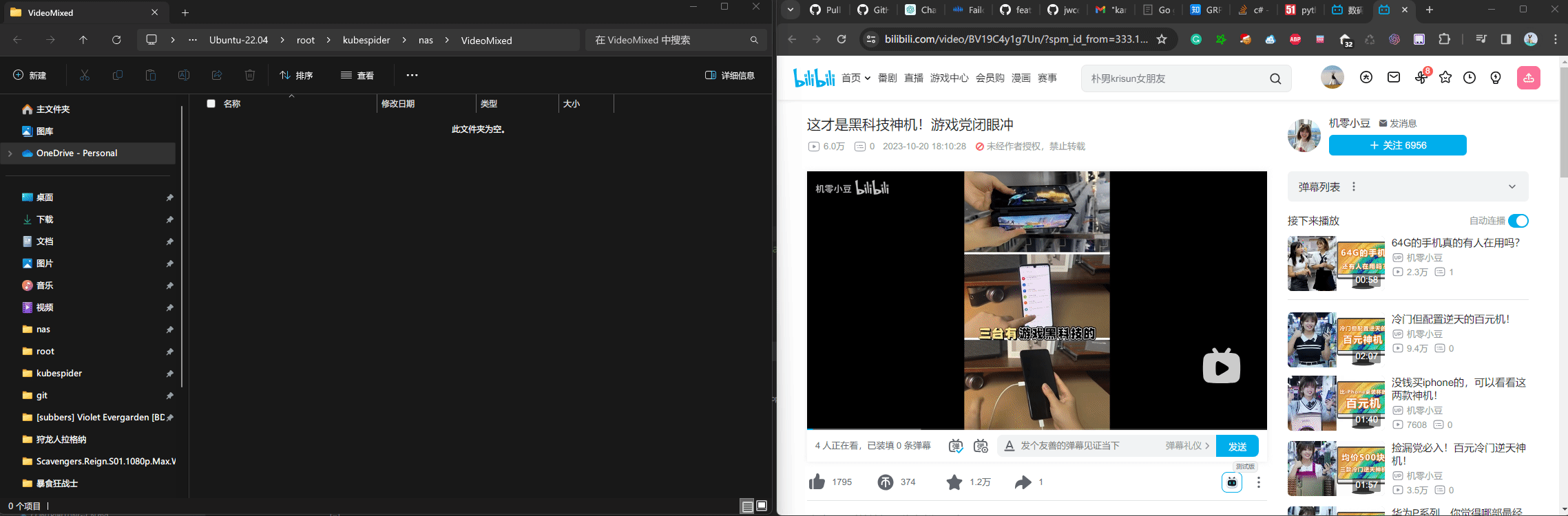
Task: Expand the 弹幕列表 danmaku list
Action: point(1512,186)
